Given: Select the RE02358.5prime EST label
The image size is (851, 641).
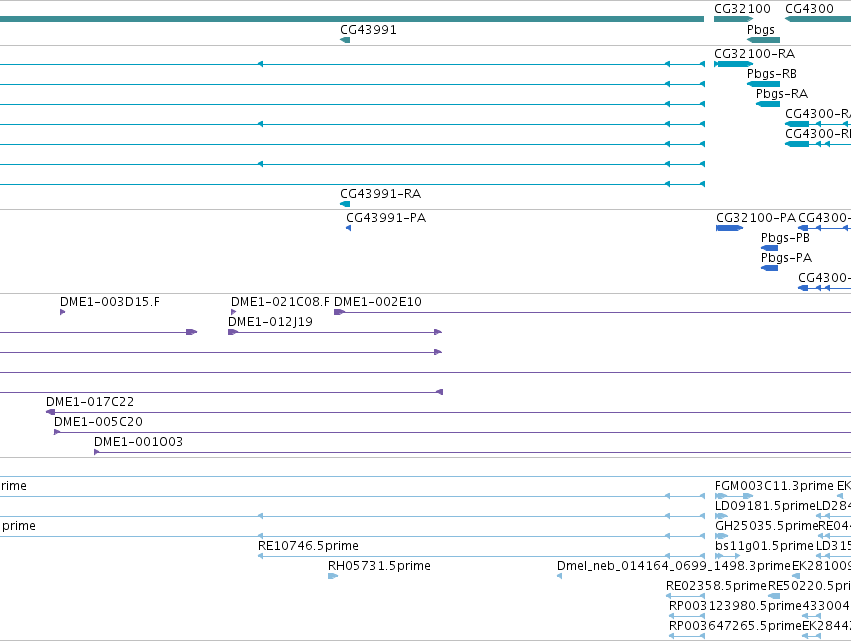Looking at the screenshot, I should [x=716, y=586].
